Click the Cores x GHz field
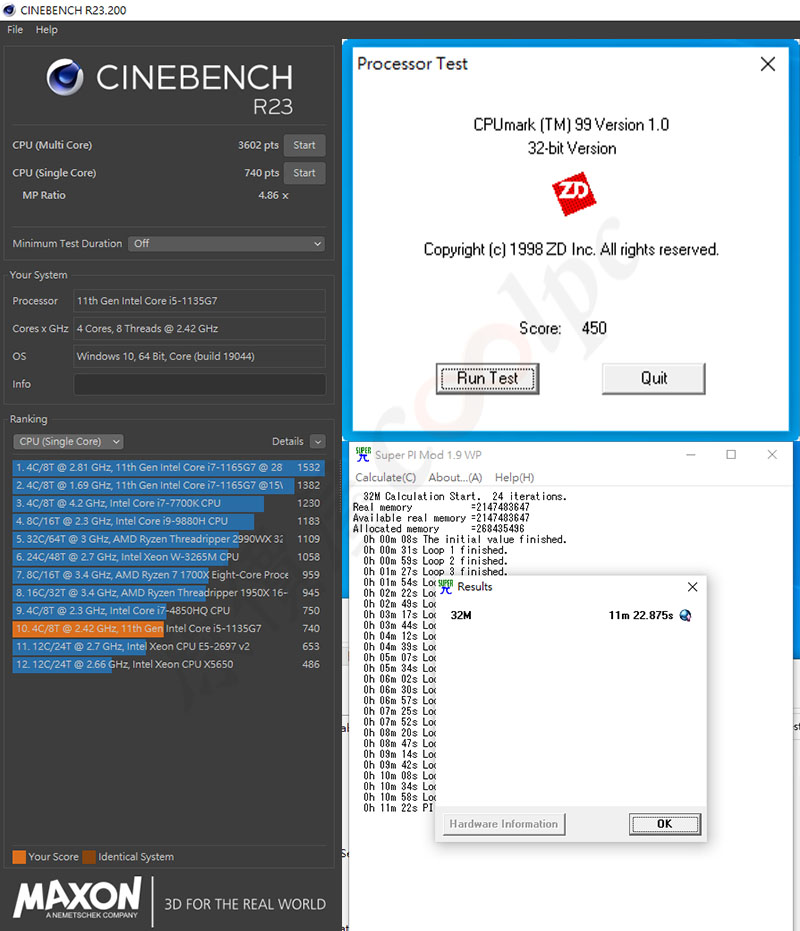800x931 pixels. [x=200, y=329]
